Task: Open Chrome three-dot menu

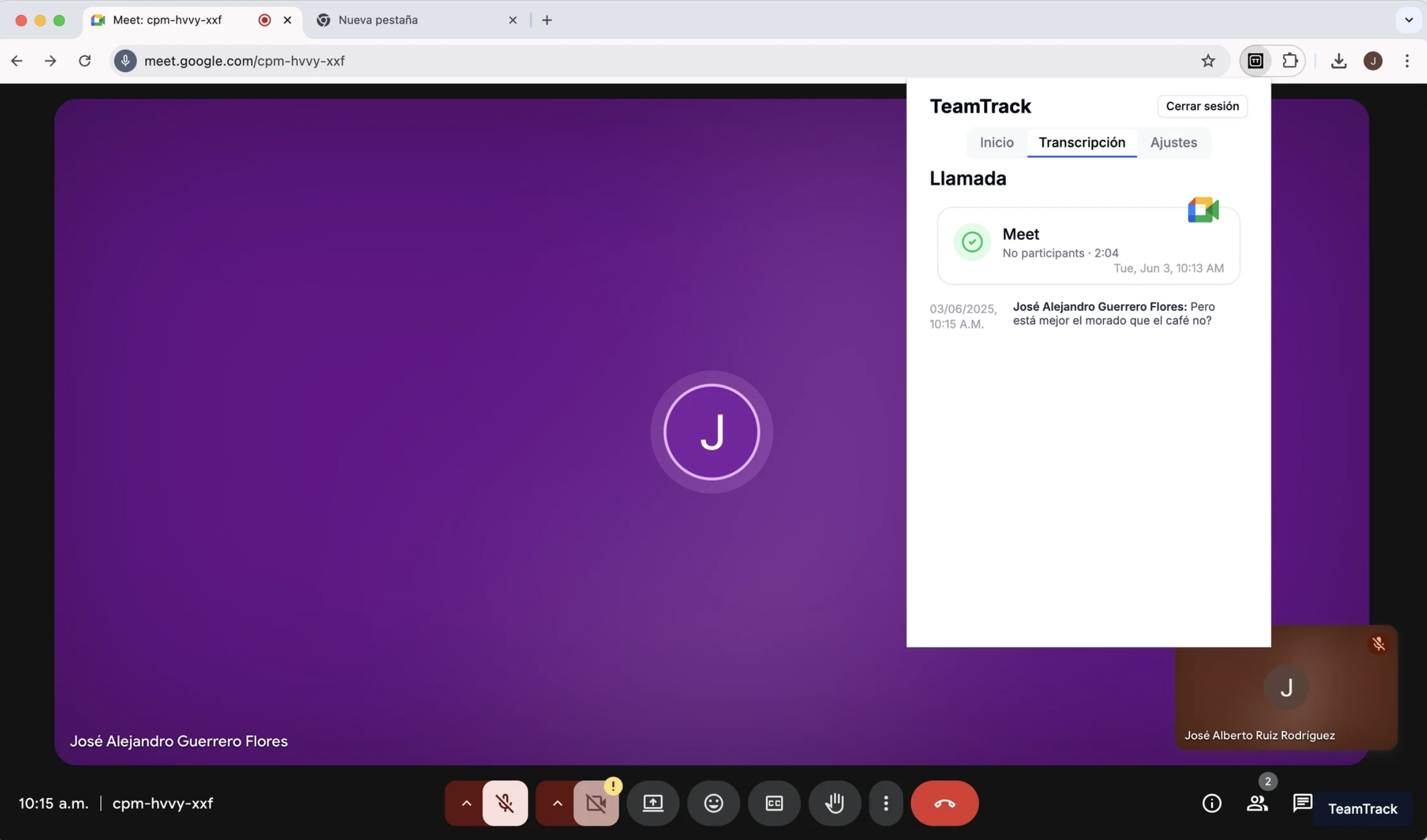Action: pyautogui.click(x=1407, y=61)
